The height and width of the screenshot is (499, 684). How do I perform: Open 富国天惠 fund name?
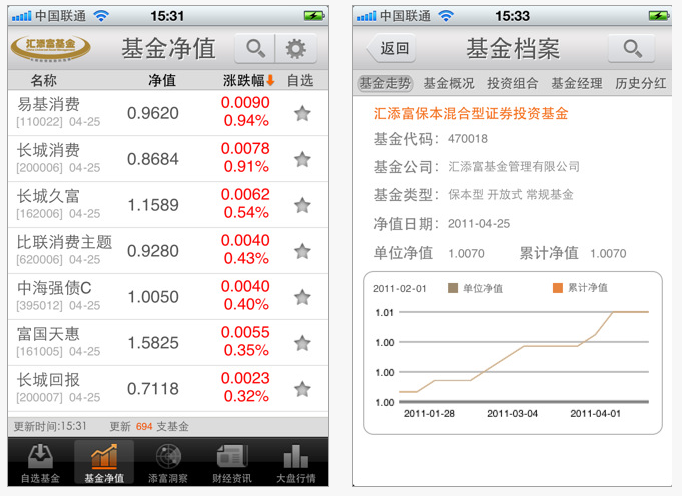48,334
